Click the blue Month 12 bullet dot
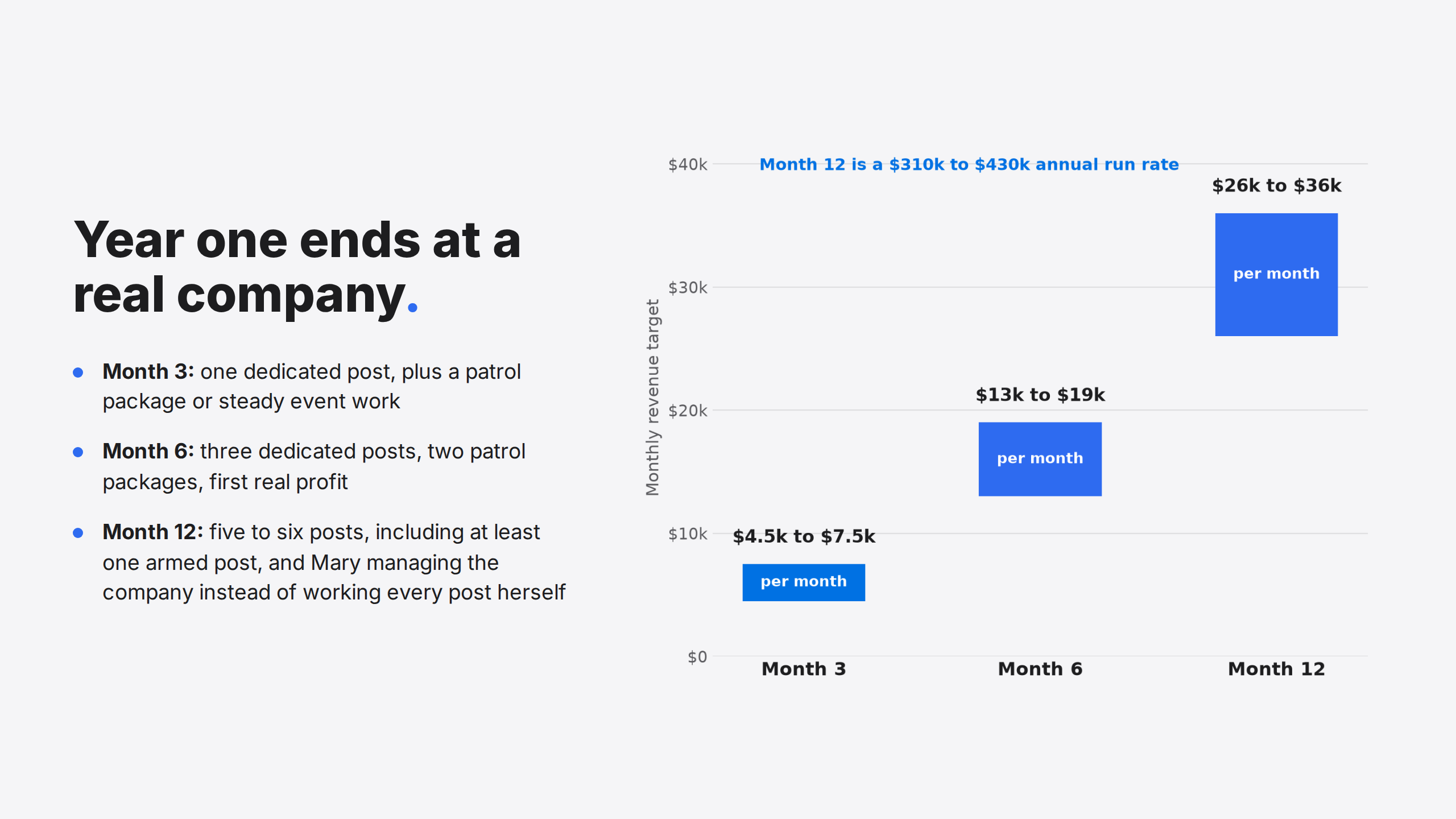Screen dimensions: 1456x819 click(x=78, y=533)
